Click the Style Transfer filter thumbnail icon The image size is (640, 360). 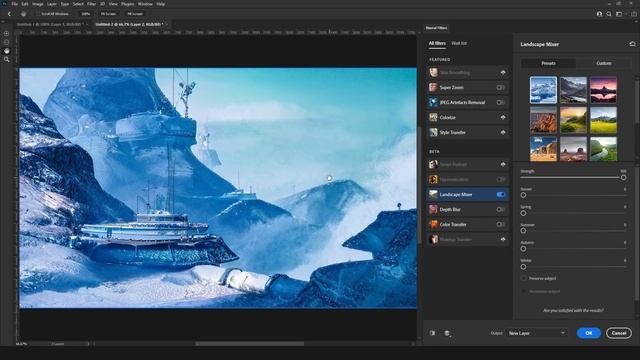tap(433, 133)
